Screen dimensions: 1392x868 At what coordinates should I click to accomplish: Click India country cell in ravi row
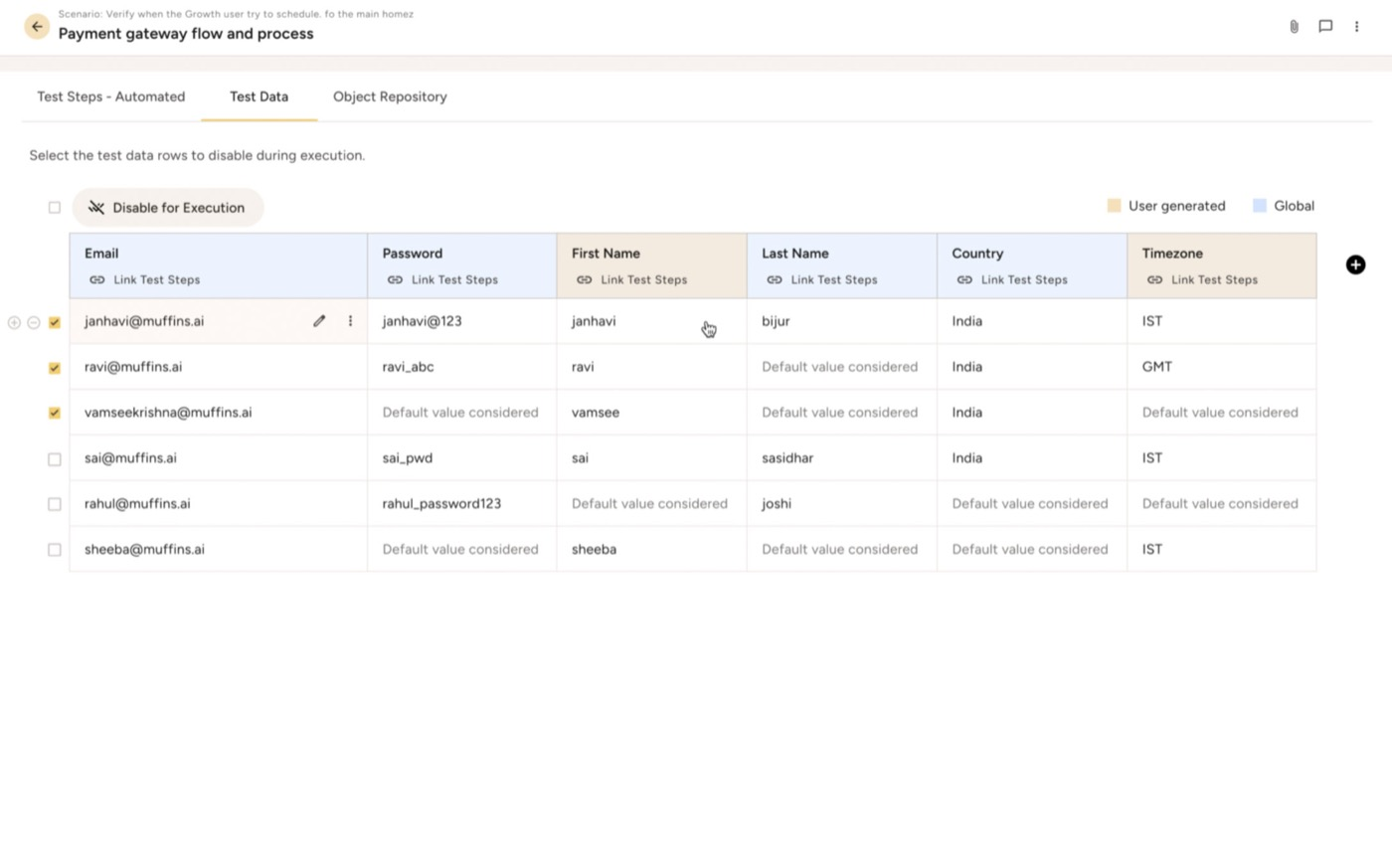pyautogui.click(x=1032, y=367)
